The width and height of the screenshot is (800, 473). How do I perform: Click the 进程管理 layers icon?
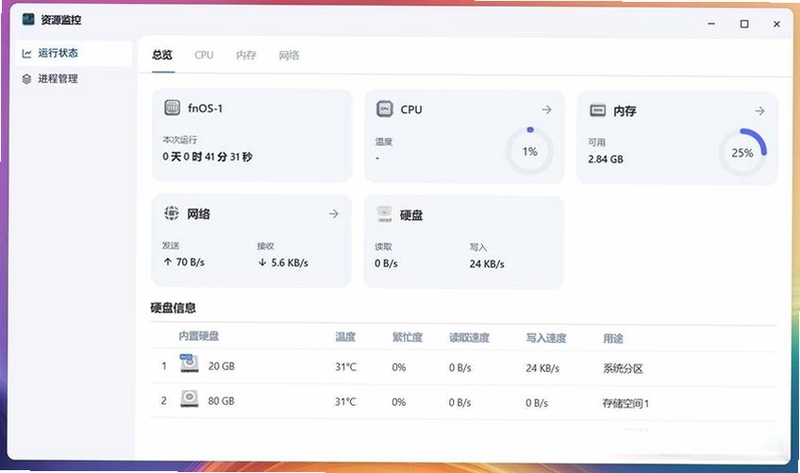27,79
